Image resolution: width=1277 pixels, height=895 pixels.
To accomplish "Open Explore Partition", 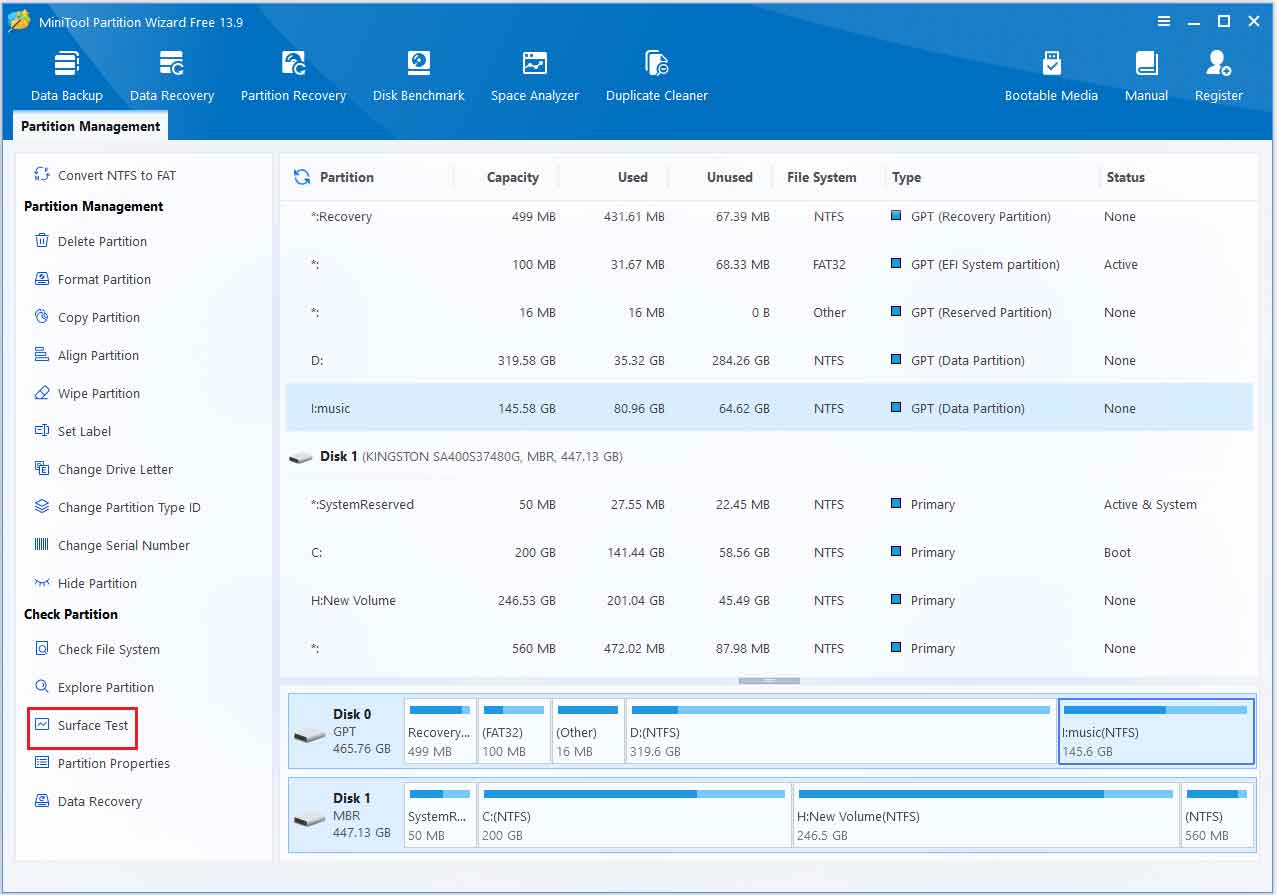I will (x=94, y=687).
